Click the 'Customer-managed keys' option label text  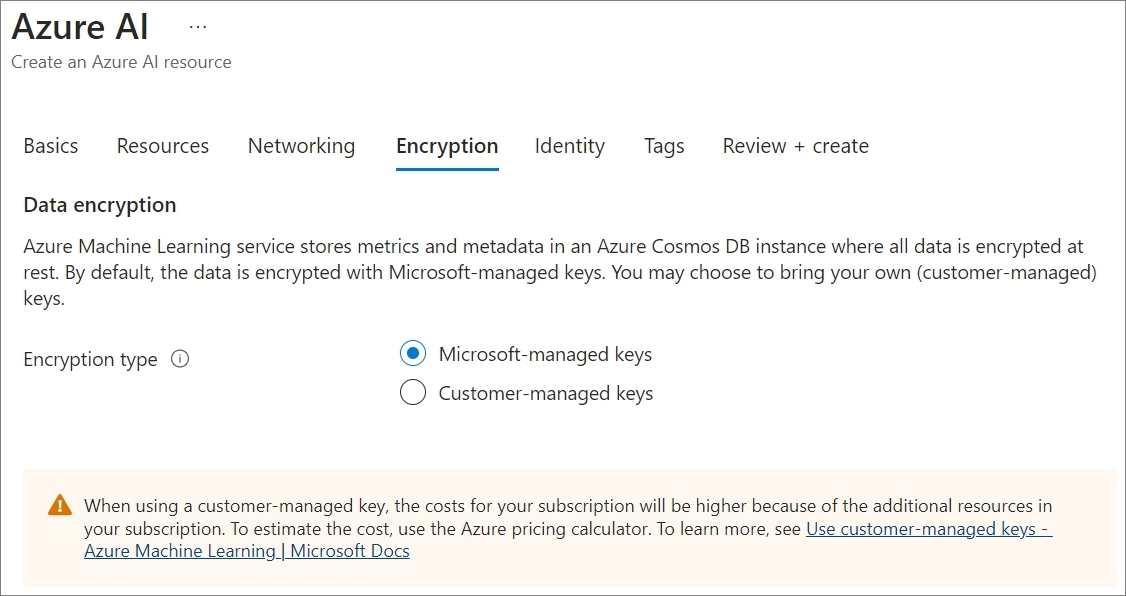click(546, 393)
